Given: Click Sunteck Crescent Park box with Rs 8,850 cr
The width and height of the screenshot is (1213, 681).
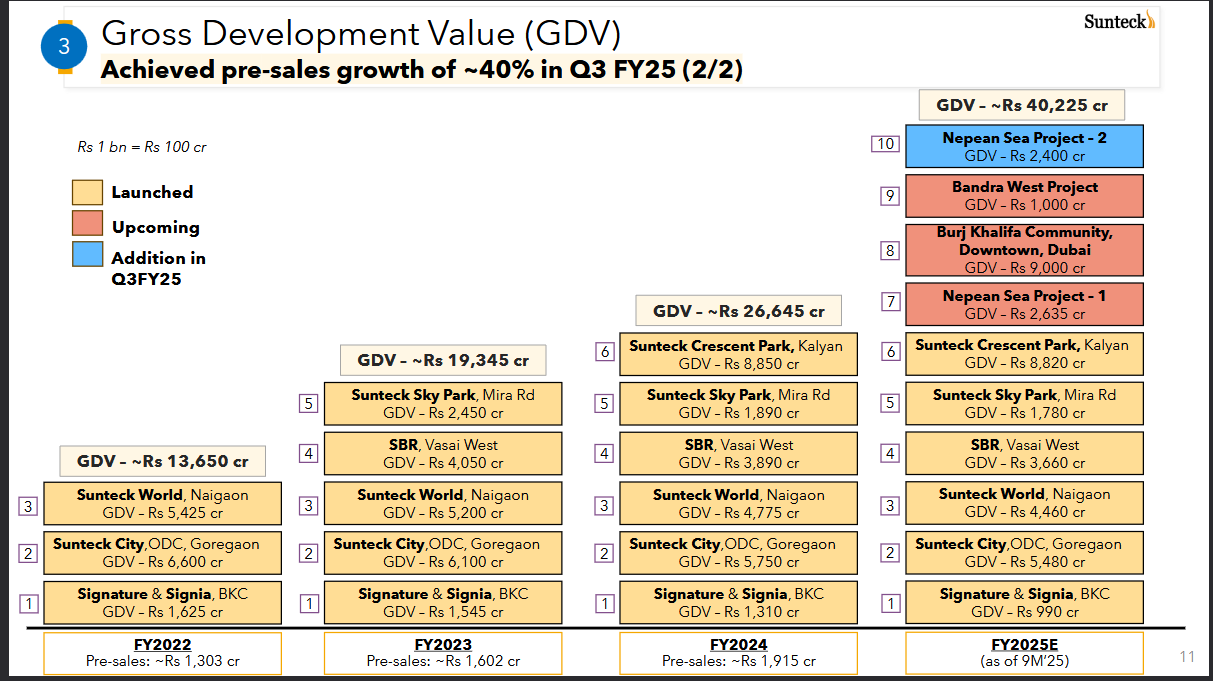Looking at the screenshot, I should (x=738, y=354).
